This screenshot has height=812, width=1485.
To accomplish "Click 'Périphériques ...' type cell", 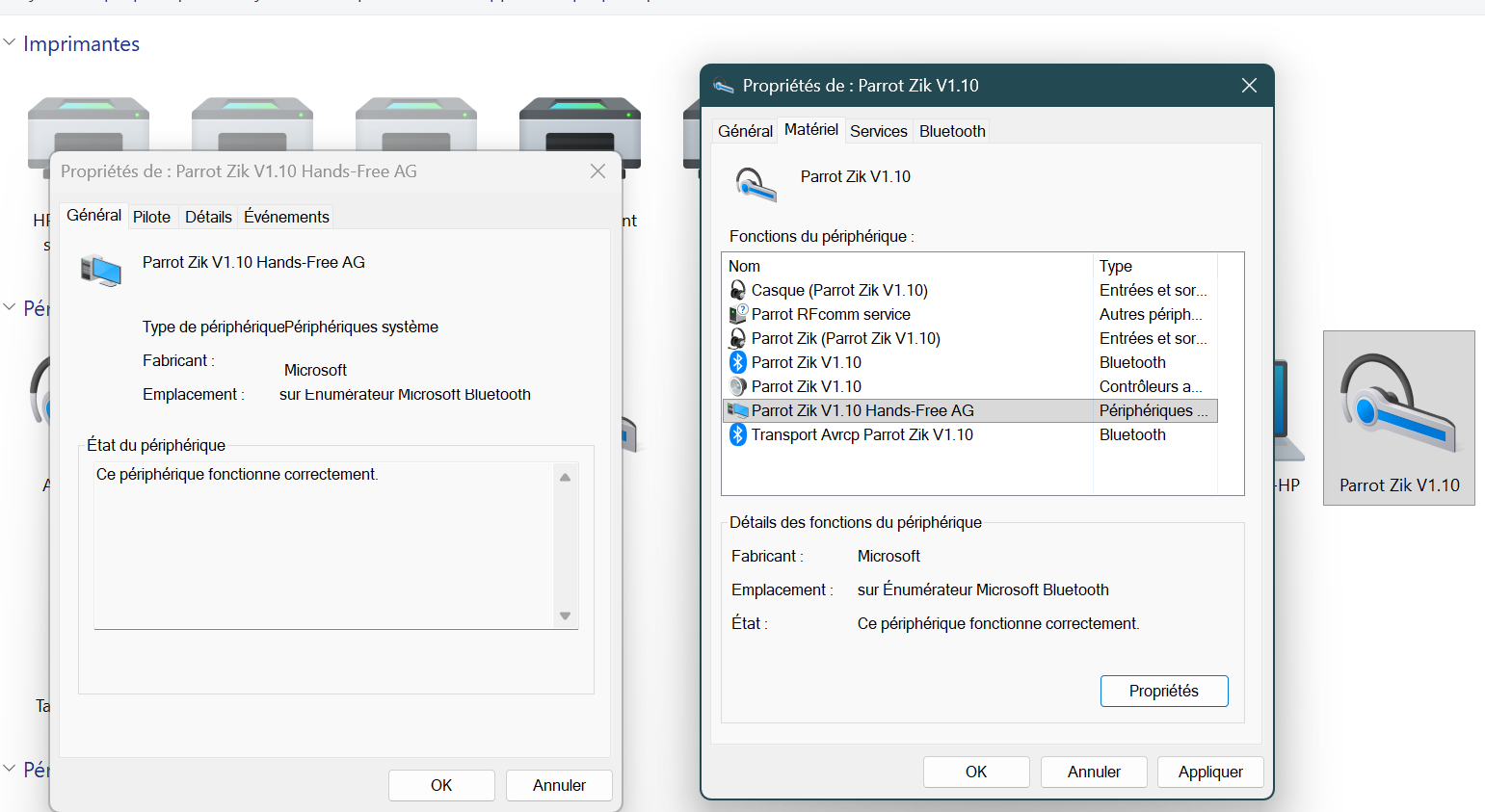I will (x=1154, y=410).
